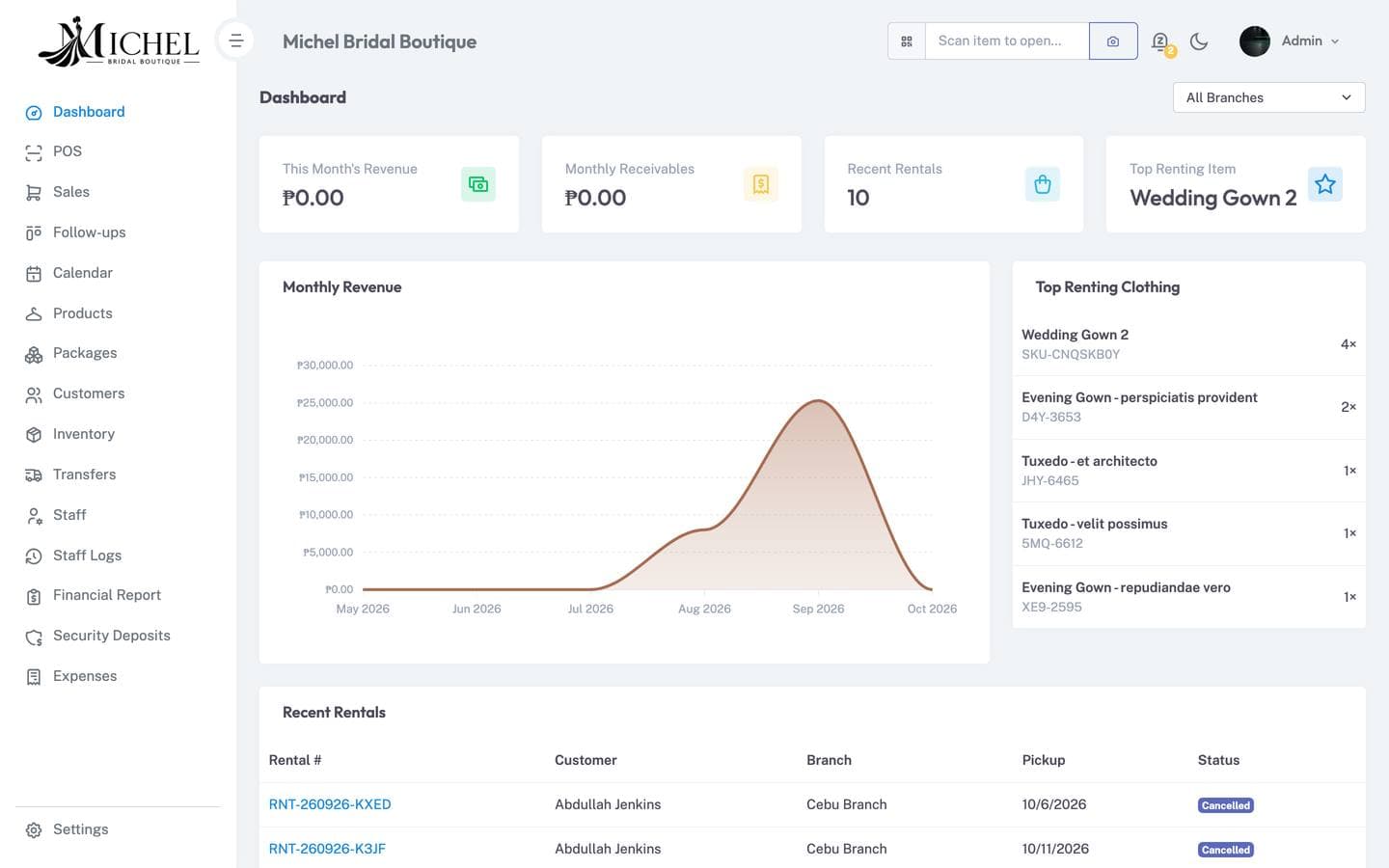This screenshot has width=1389, height=868.
Task: Select Evening Gown - perspiciatis provident row
Action: click(x=1188, y=407)
